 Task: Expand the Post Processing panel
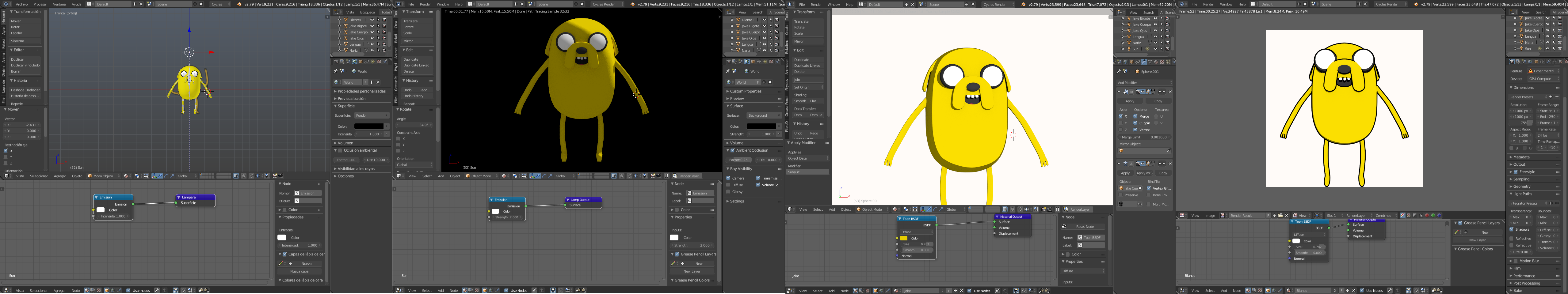[1527, 283]
